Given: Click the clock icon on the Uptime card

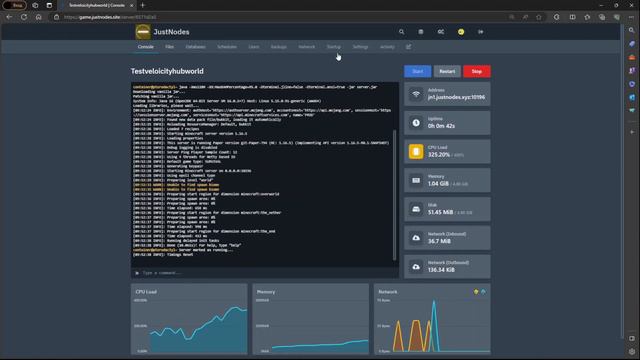Looking at the screenshot, I should coord(416,122).
